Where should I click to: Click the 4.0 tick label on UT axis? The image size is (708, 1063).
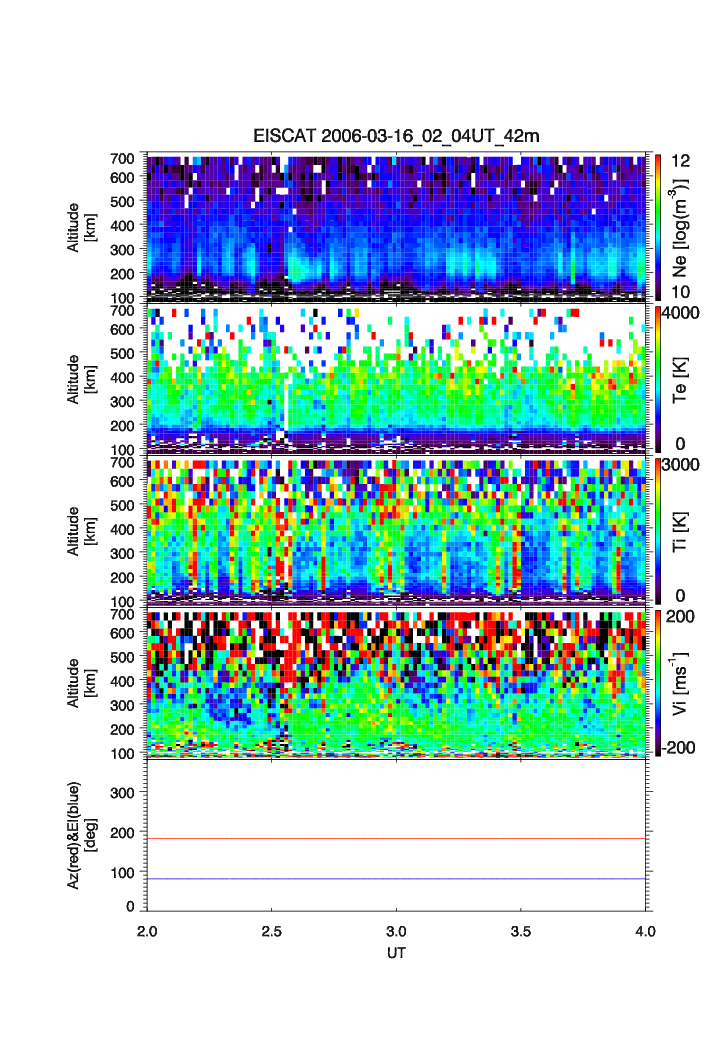pos(645,929)
